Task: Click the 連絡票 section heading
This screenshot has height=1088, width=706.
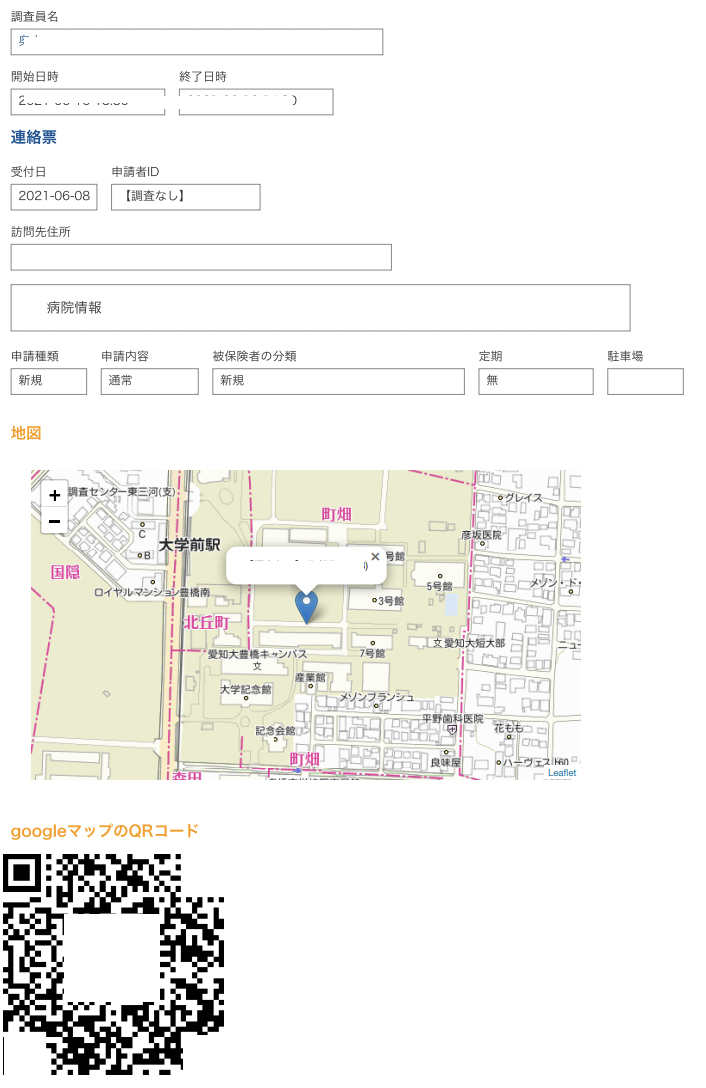Action: (33, 137)
